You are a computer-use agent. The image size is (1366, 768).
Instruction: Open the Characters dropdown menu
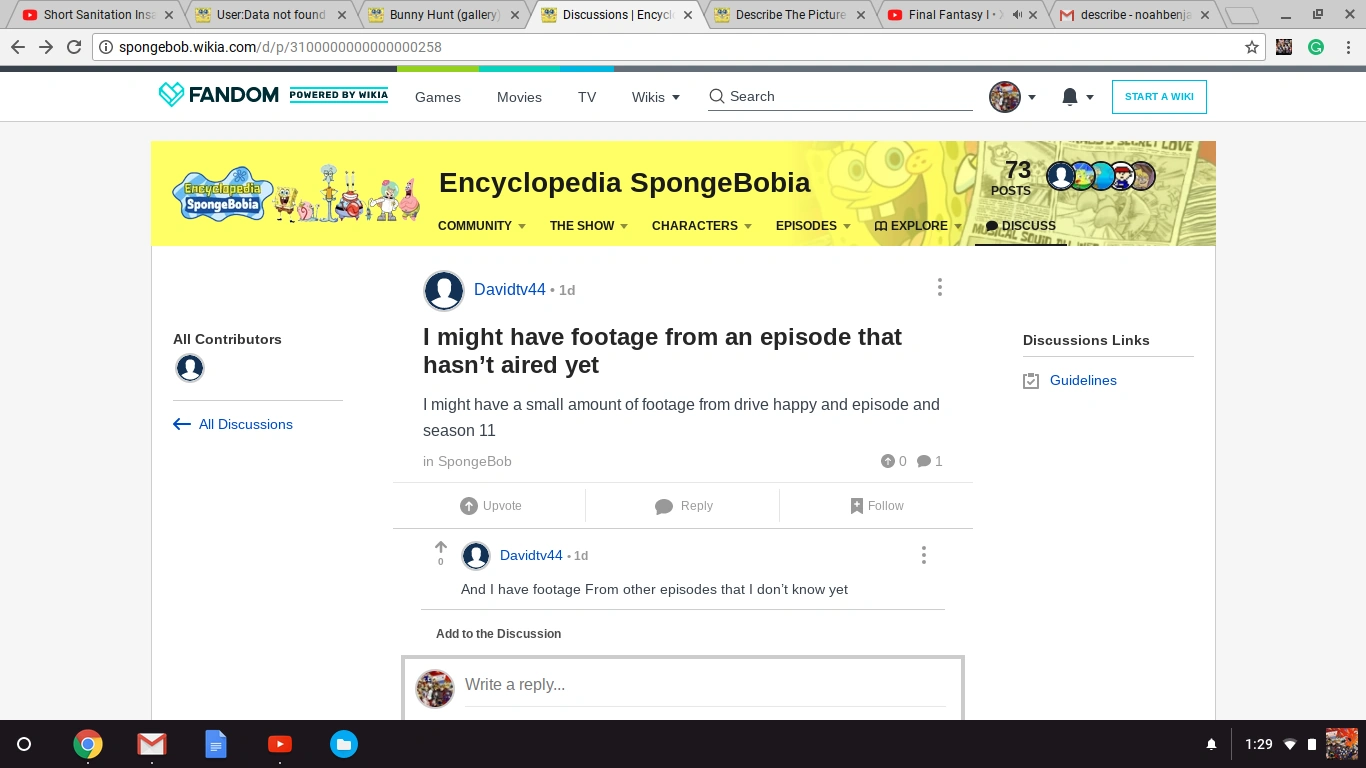(701, 226)
